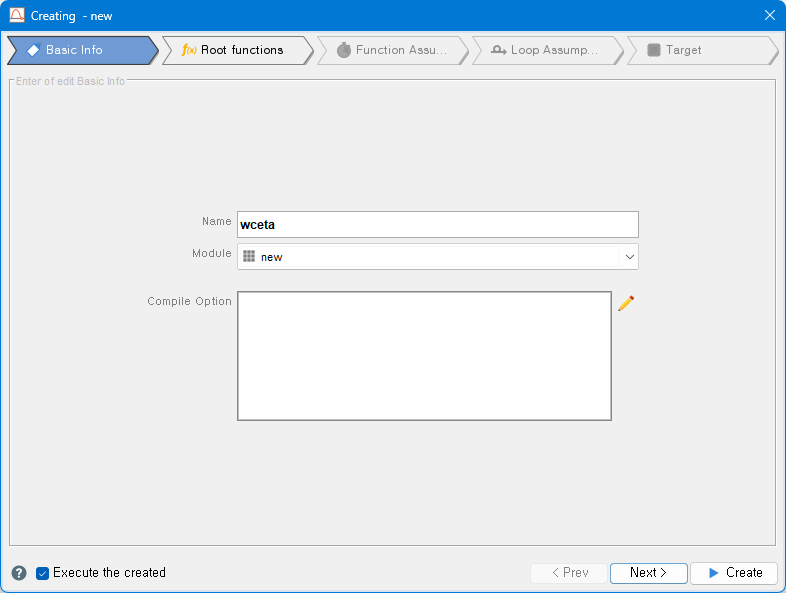
Task: Click the Create button
Action: pos(734,573)
